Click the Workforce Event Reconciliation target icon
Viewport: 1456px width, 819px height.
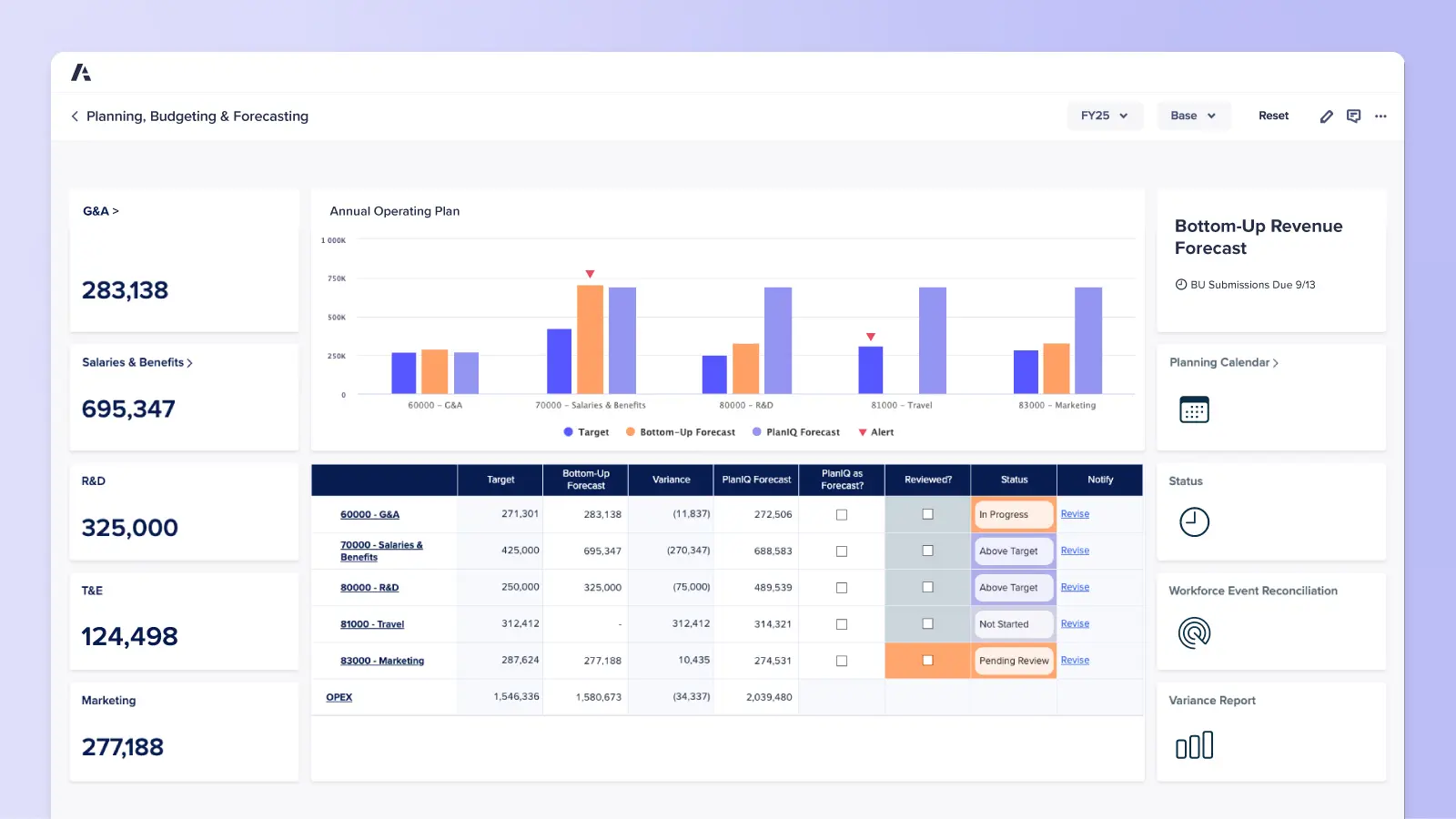[1193, 632]
